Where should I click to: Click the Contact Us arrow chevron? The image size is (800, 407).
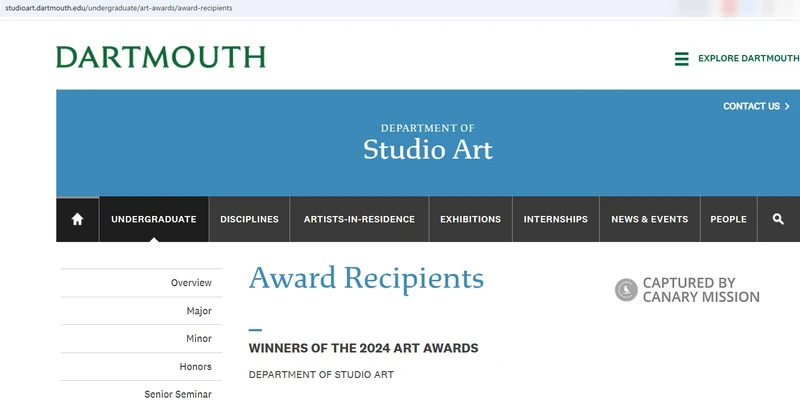click(787, 106)
